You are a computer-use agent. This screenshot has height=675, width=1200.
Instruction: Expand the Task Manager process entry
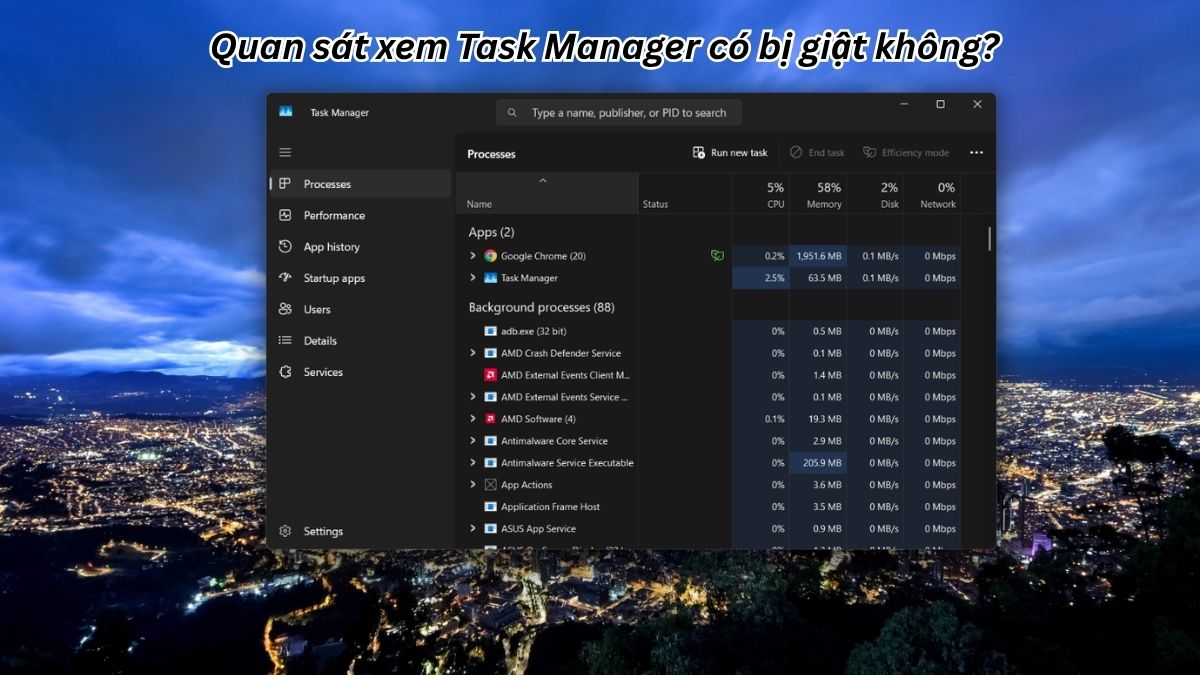[x=473, y=278]
